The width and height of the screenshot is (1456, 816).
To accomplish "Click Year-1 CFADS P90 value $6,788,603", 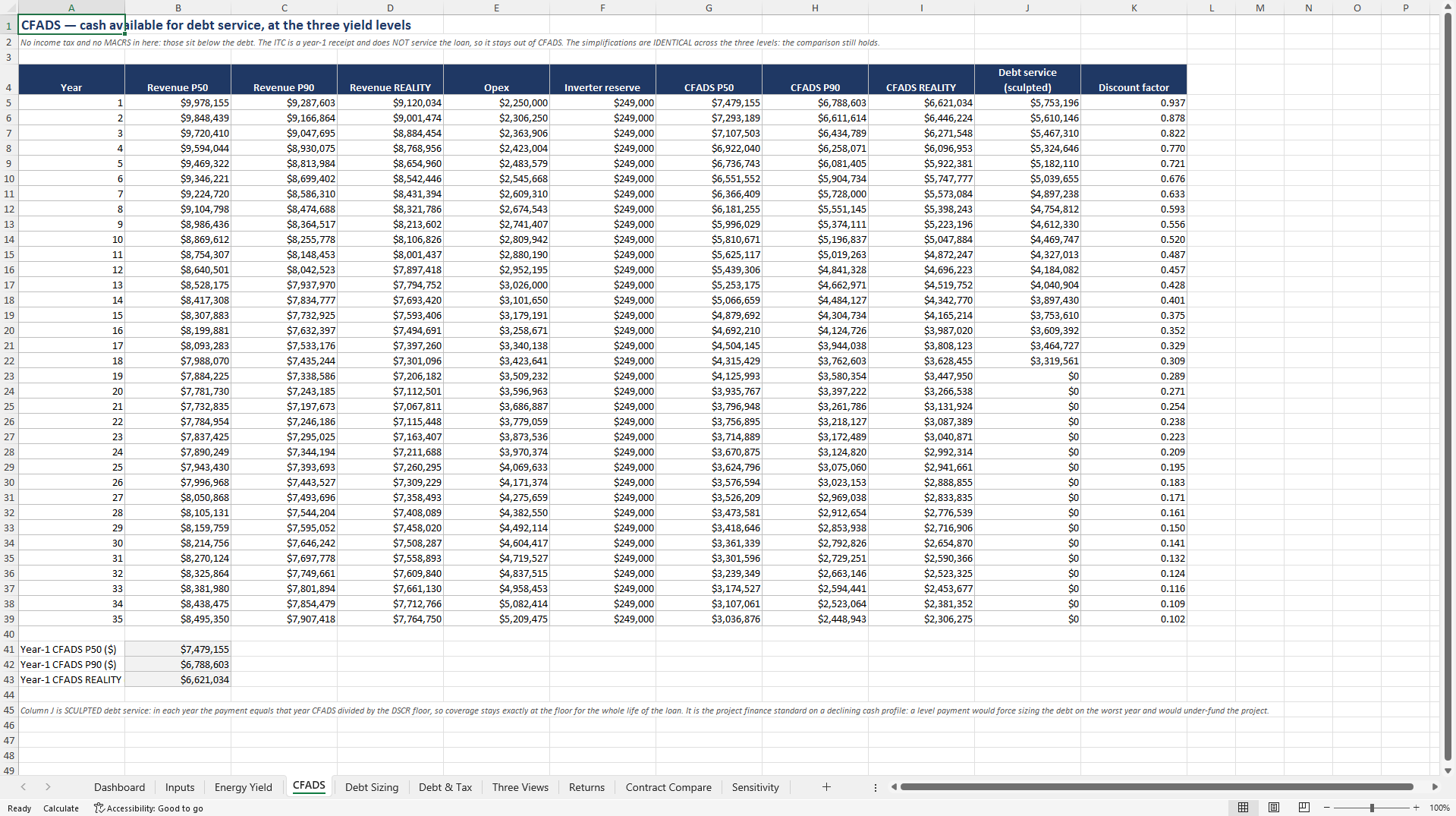I will pos(178,664).
